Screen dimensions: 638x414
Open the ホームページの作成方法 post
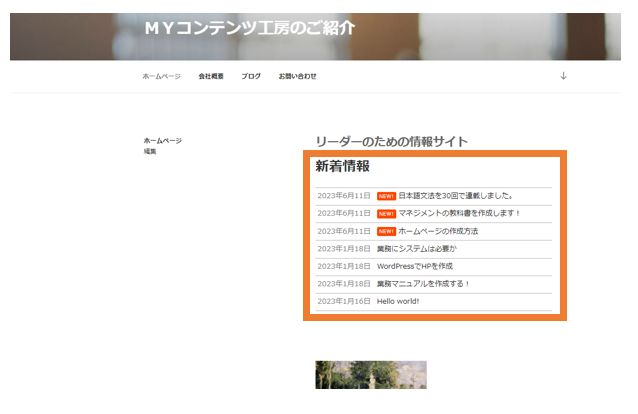[438, 231]
